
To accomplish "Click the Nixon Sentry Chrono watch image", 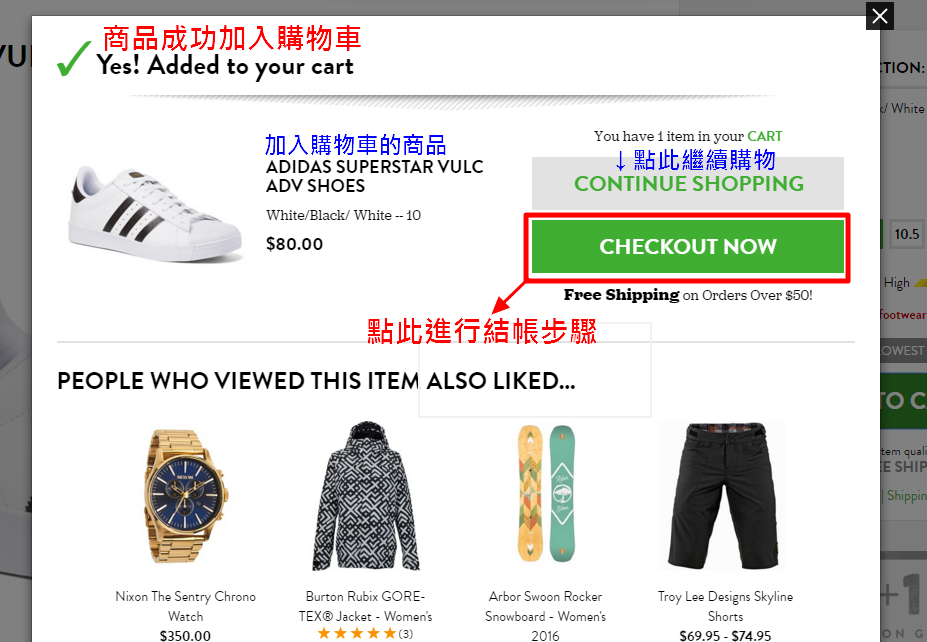I will pyautogui.click(x=184, y=496).
